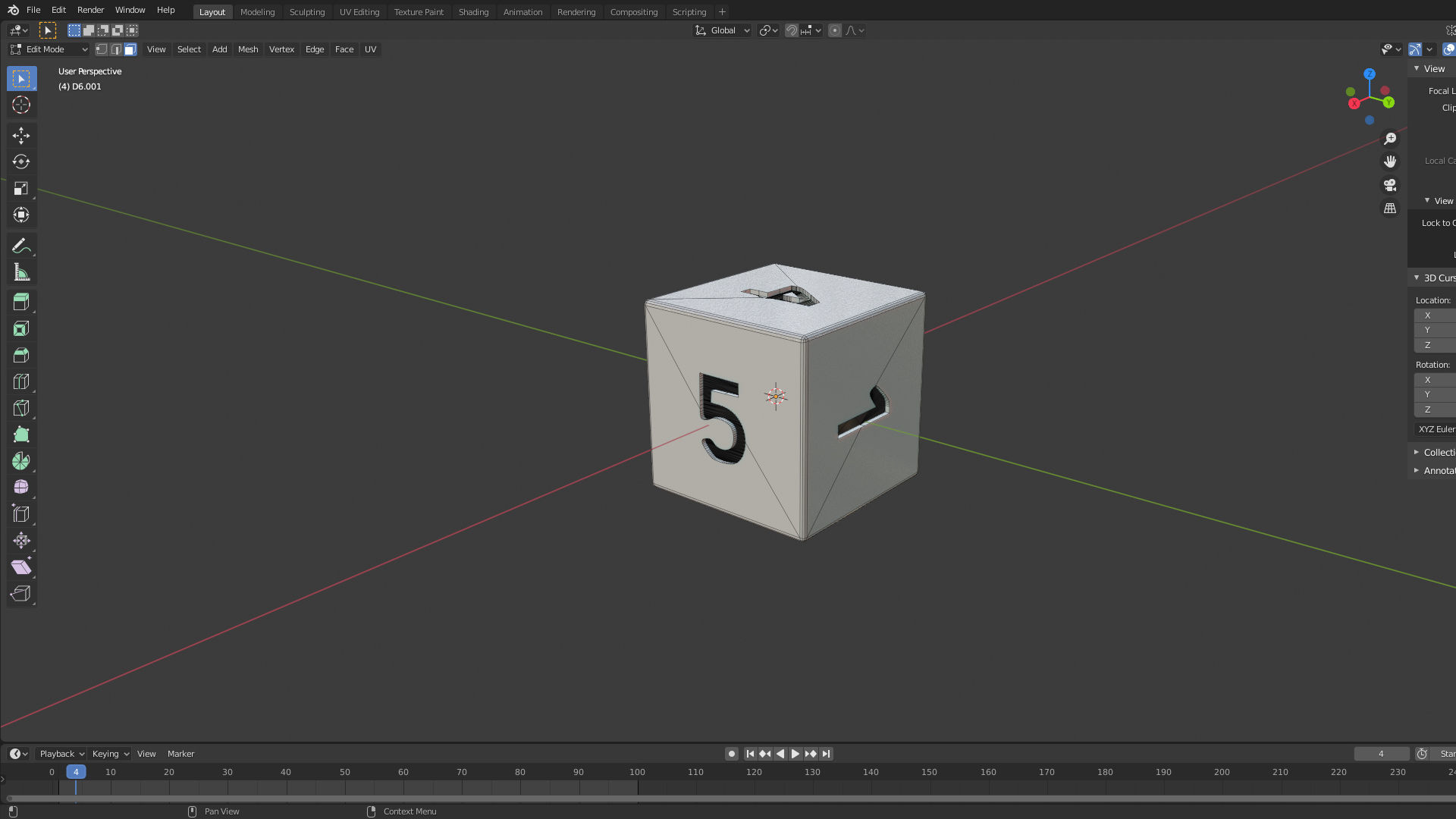
Task: Switch to the Modeling workspace tab
Action: 258,12
